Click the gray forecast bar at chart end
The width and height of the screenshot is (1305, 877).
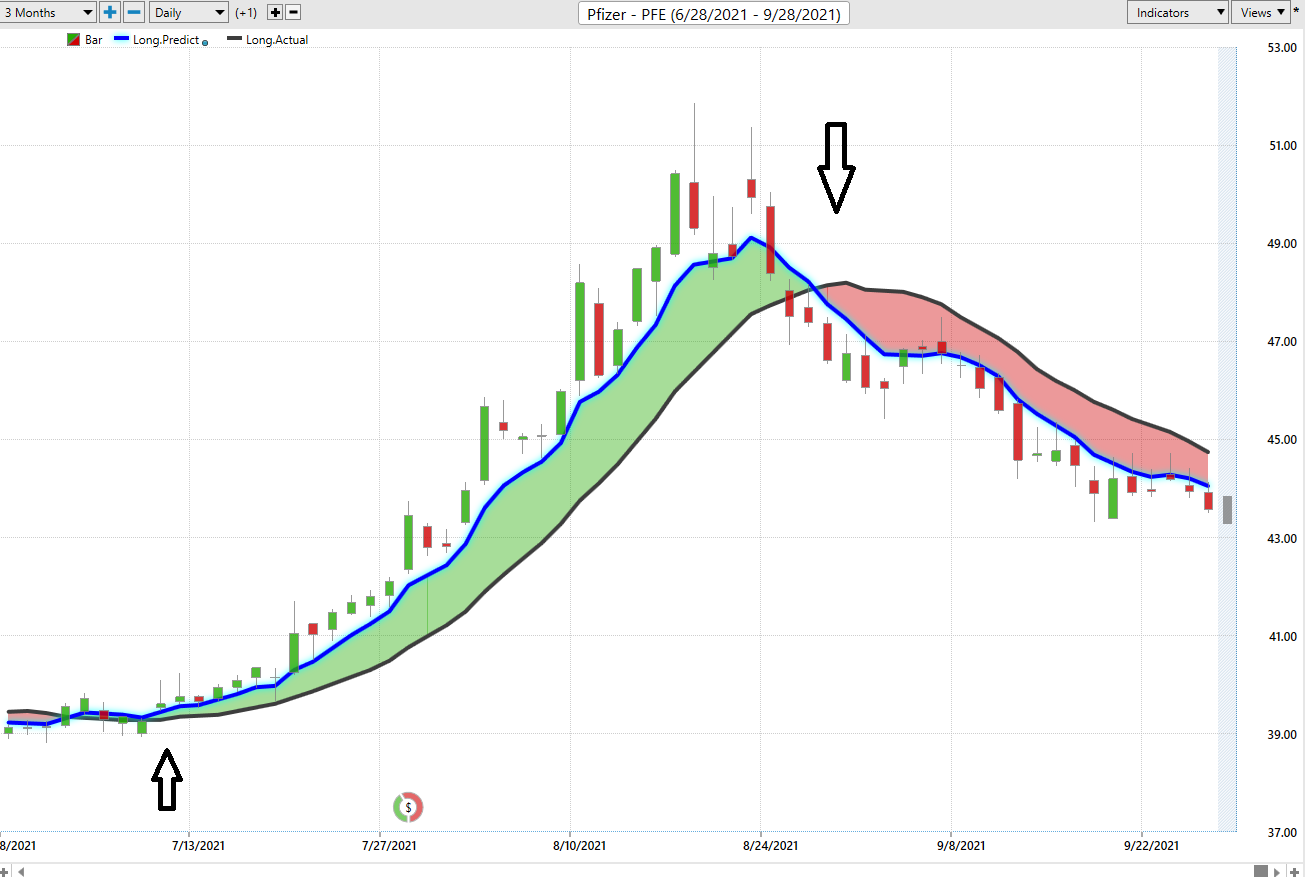pyautogui.click(x=1227, y=509)
